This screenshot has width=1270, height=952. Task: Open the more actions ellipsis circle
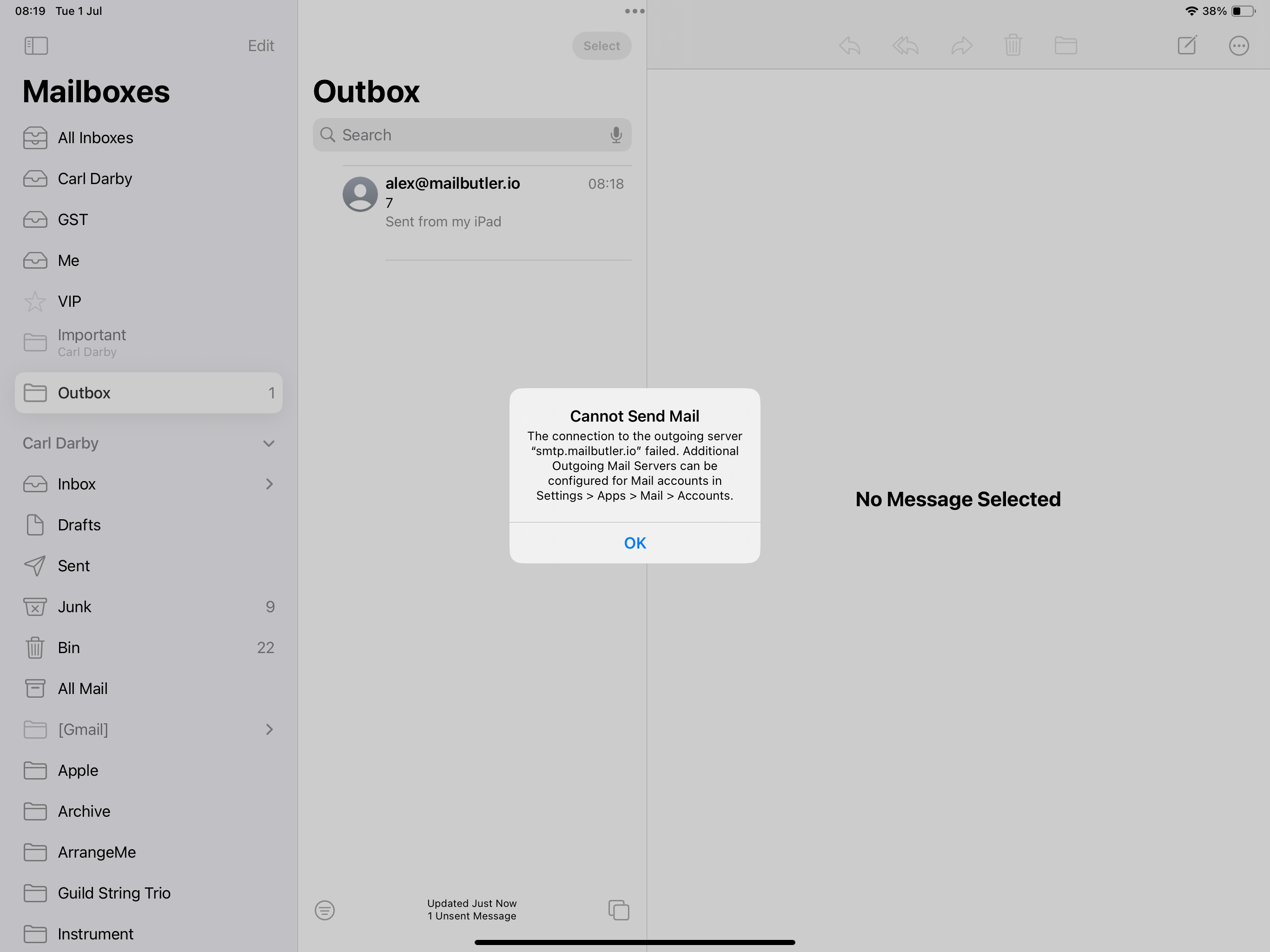point(1238,46)
